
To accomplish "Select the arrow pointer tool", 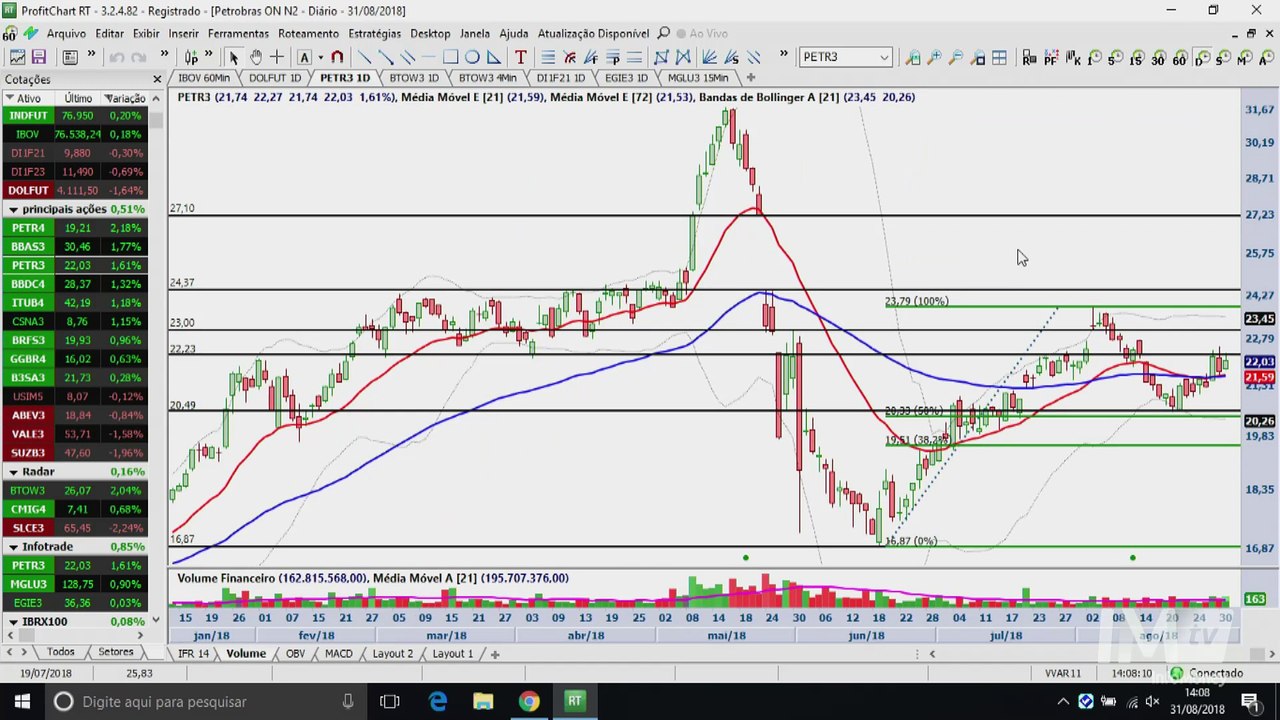I will pos(233,57).
